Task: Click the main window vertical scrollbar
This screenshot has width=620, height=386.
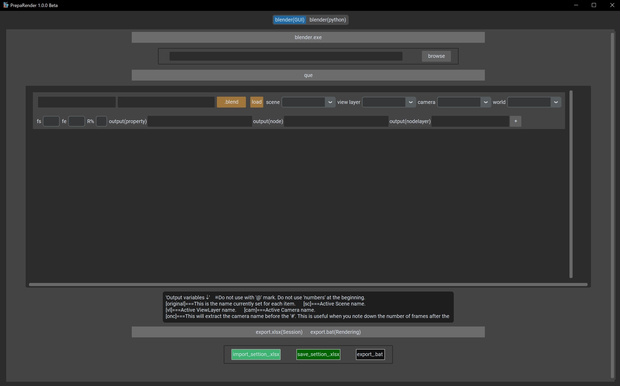Action: coord(612,206)
